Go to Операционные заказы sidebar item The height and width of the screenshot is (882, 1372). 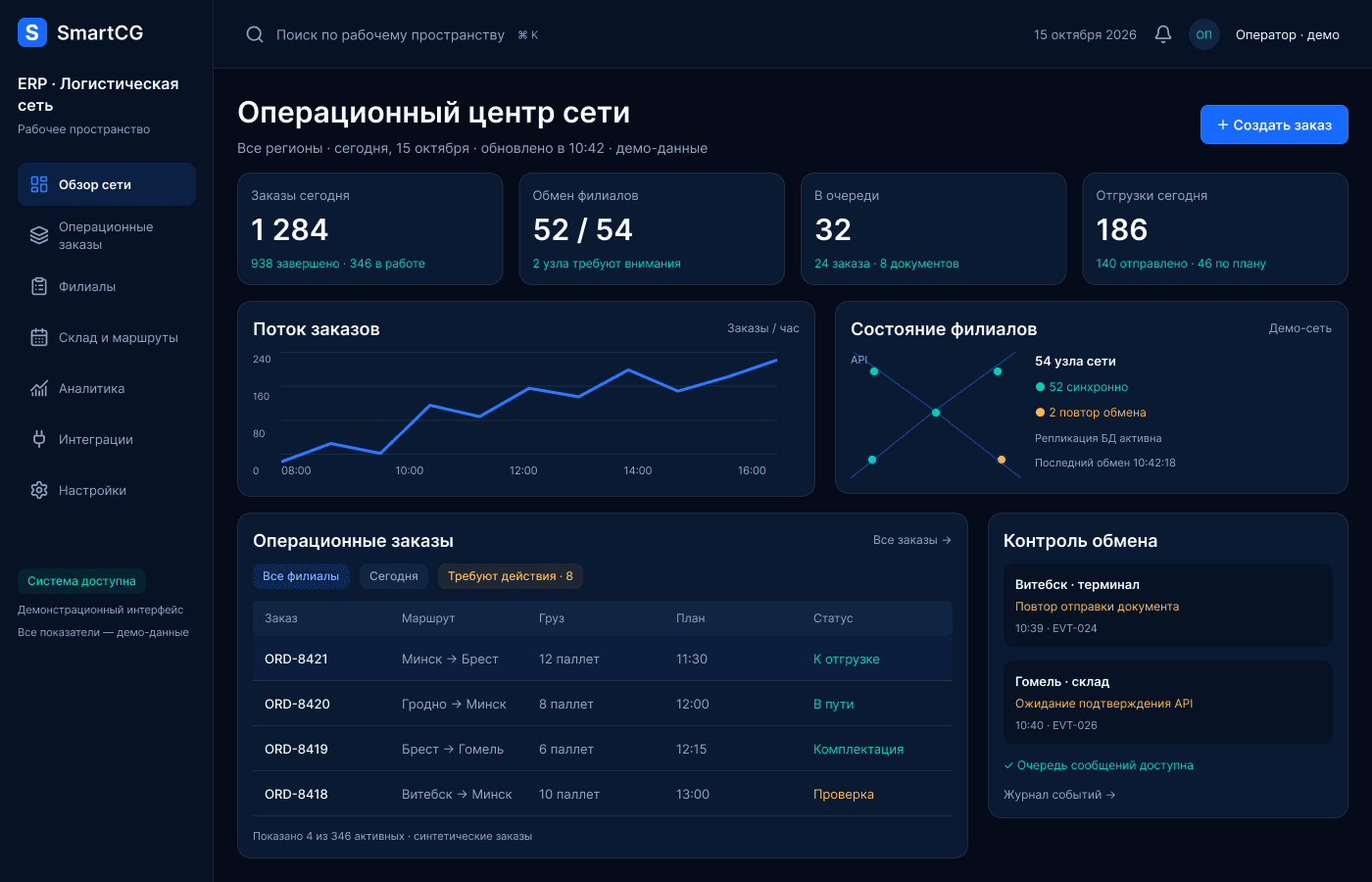[x=107, y=235]
